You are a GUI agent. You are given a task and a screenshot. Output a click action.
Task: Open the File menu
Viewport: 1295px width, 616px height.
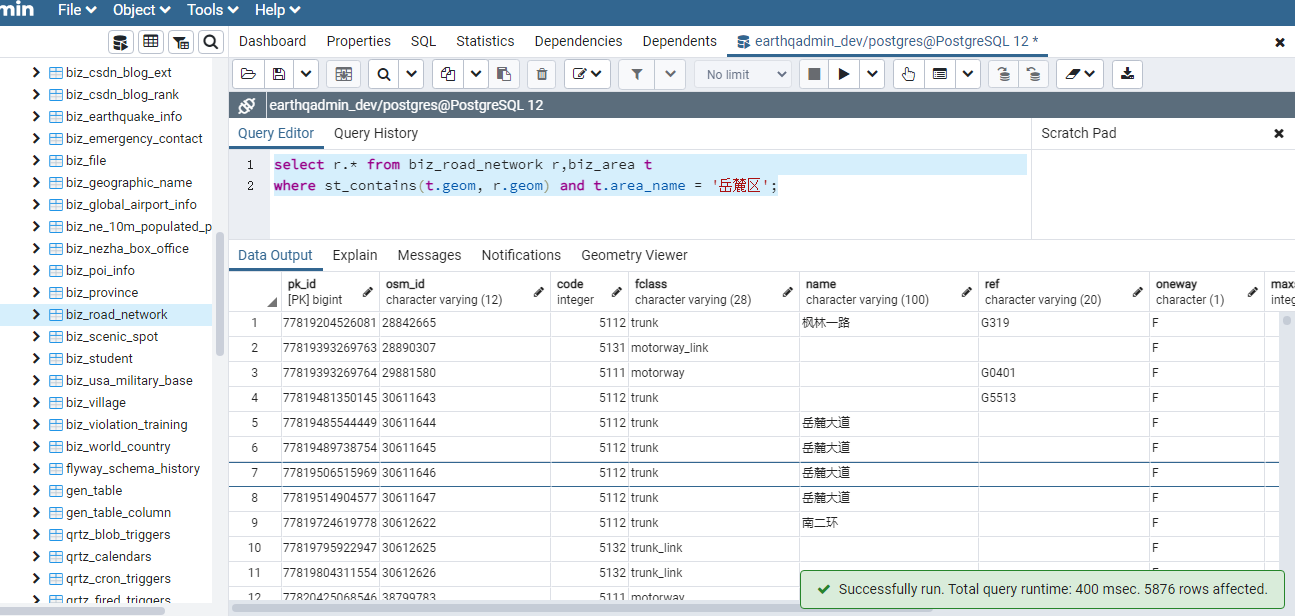(77, 10)
